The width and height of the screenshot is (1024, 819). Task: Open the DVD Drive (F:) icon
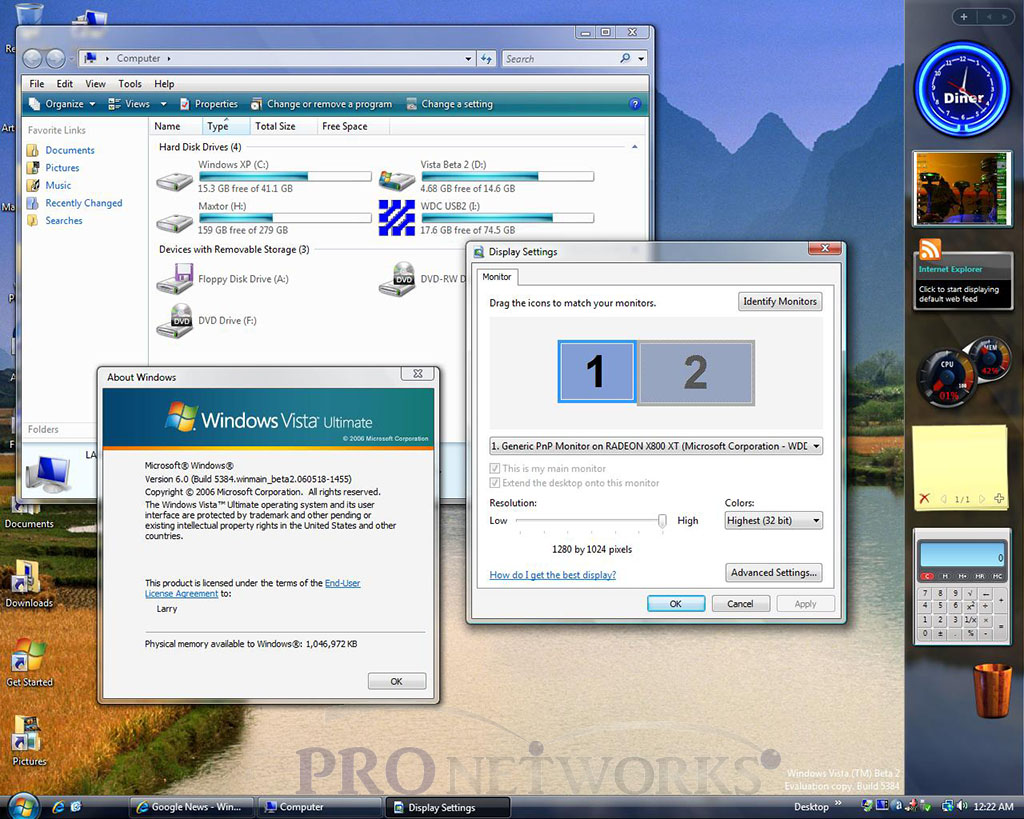175,321
